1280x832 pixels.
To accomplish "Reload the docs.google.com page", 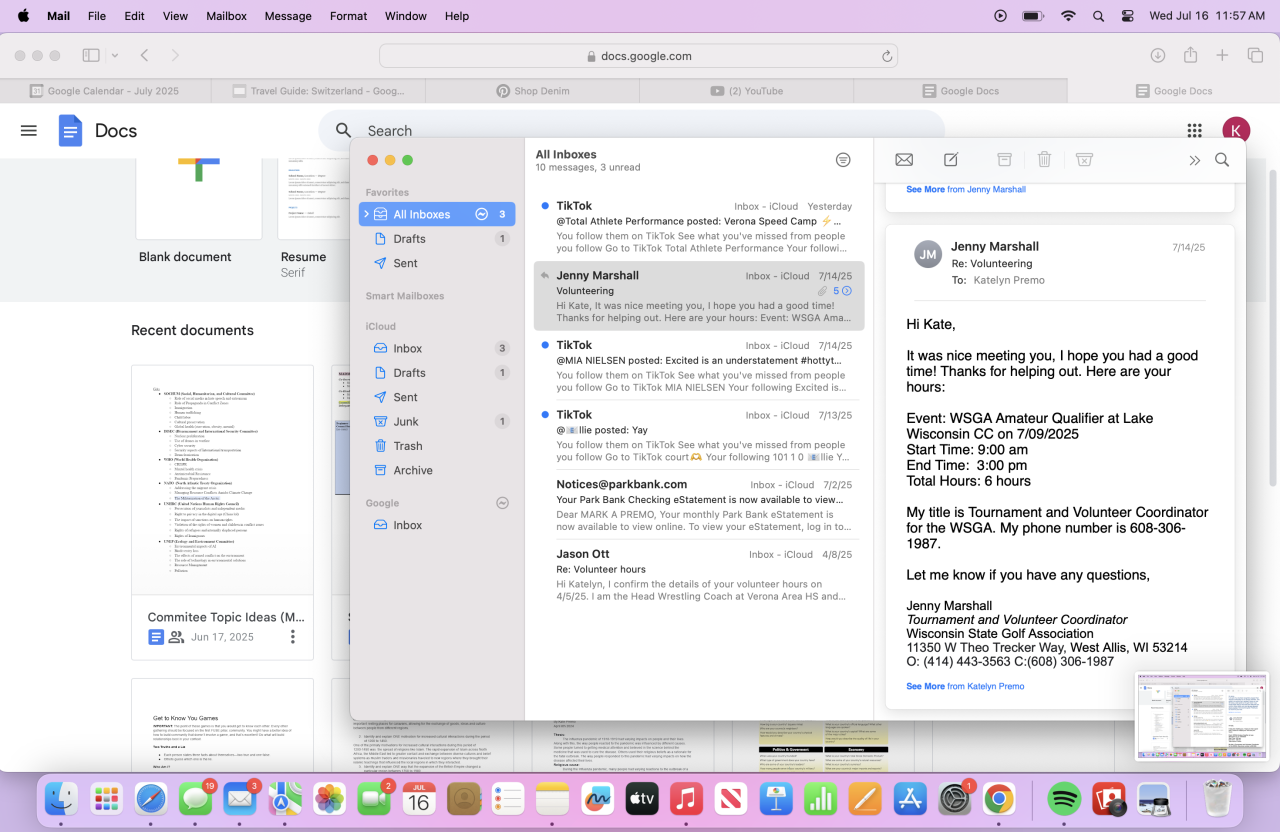I will pyautogui.click(x=887, y=56).
